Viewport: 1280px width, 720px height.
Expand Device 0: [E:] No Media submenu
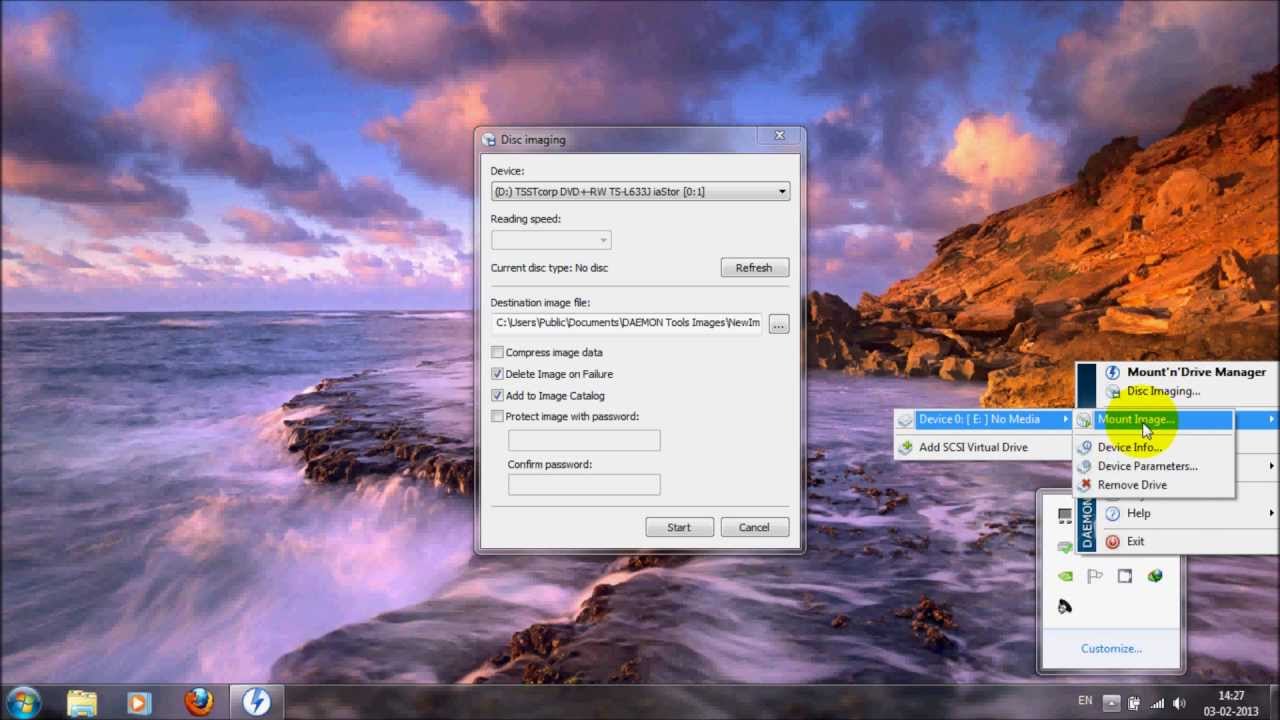pos(983,419)
